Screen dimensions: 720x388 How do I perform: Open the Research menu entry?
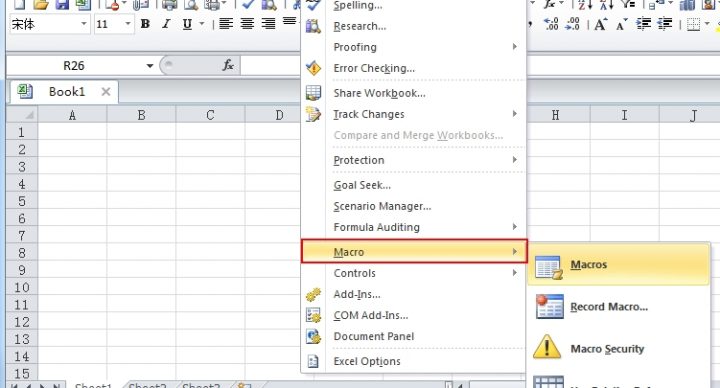point(413,26)
